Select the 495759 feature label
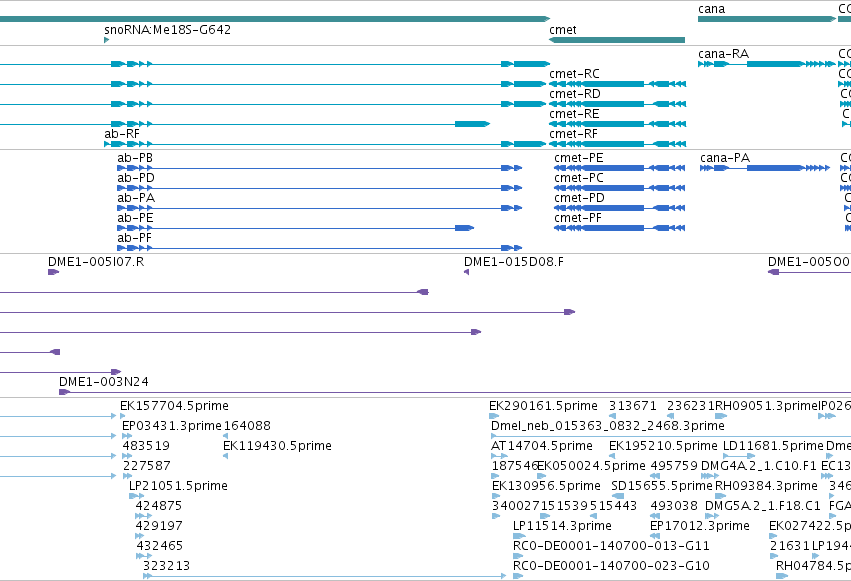Screen dimensions: 851x581 (674, 465)
